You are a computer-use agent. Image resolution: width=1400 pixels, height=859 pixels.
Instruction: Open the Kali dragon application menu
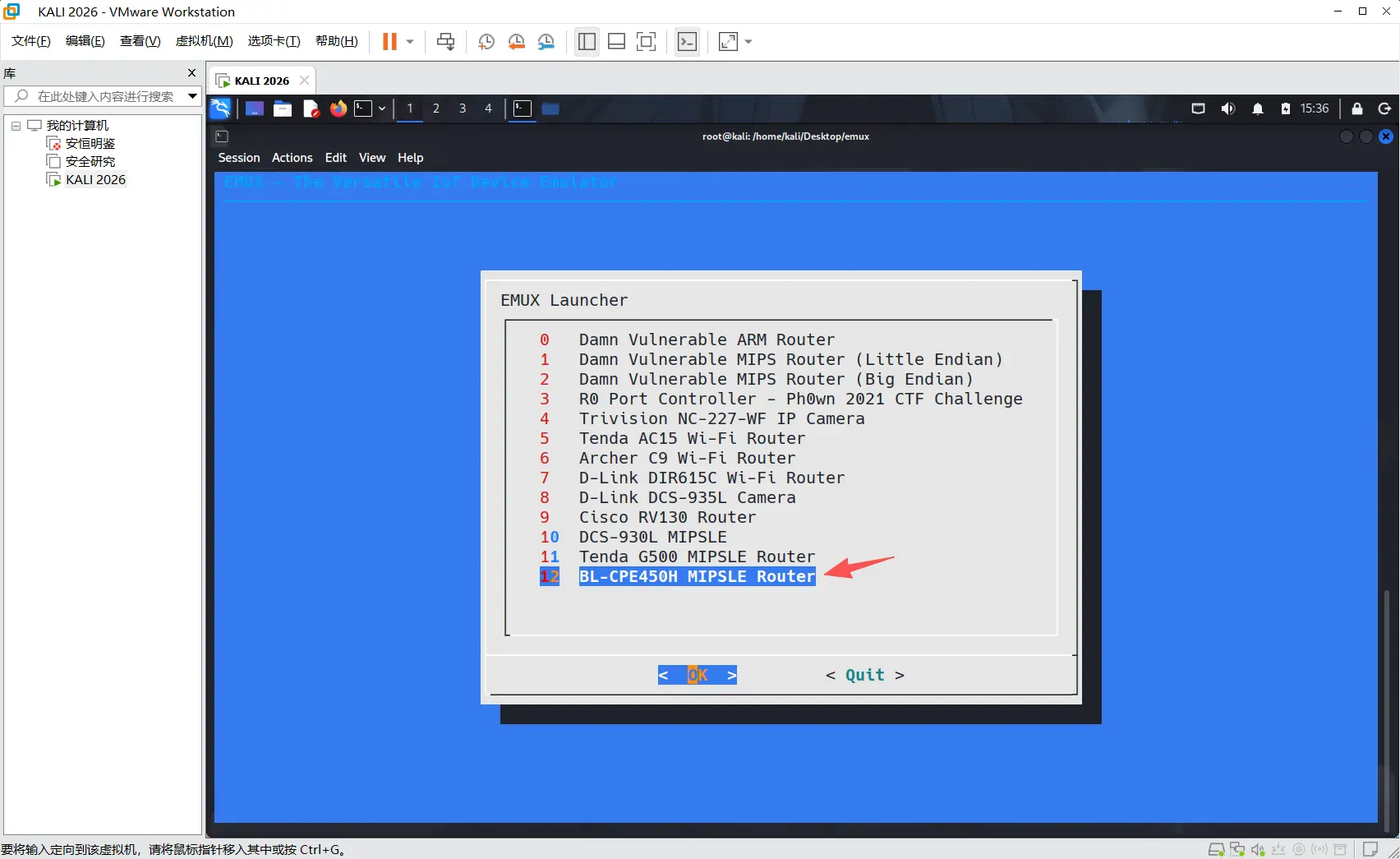click(221, 109)
